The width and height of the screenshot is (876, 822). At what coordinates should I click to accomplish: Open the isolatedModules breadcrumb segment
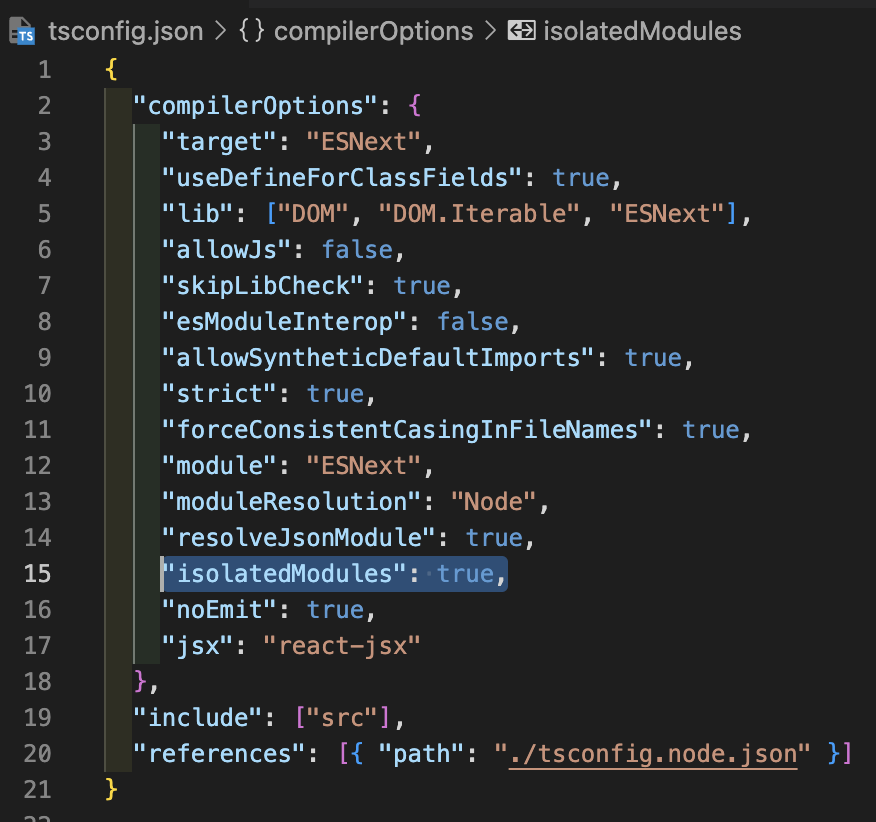point(641,31)
